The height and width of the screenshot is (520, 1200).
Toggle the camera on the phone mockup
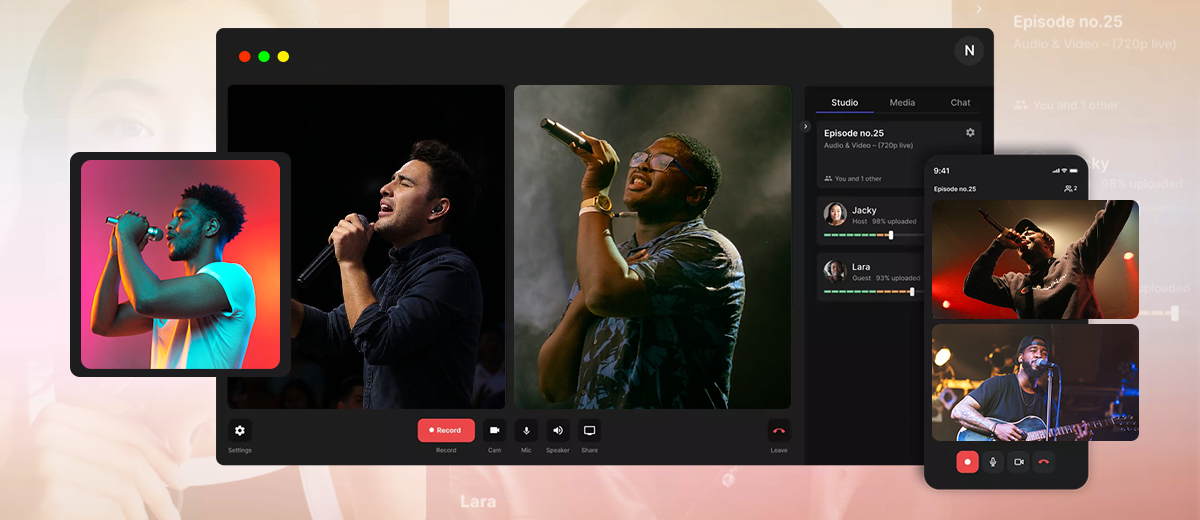tap(1019, 462)
